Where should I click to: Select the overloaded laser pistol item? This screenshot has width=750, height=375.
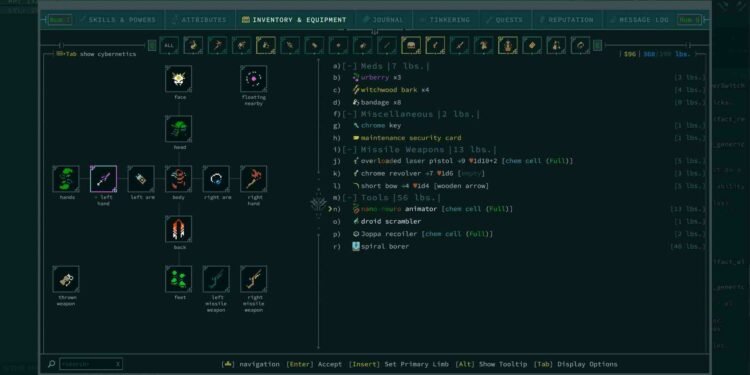coord(519,161)
